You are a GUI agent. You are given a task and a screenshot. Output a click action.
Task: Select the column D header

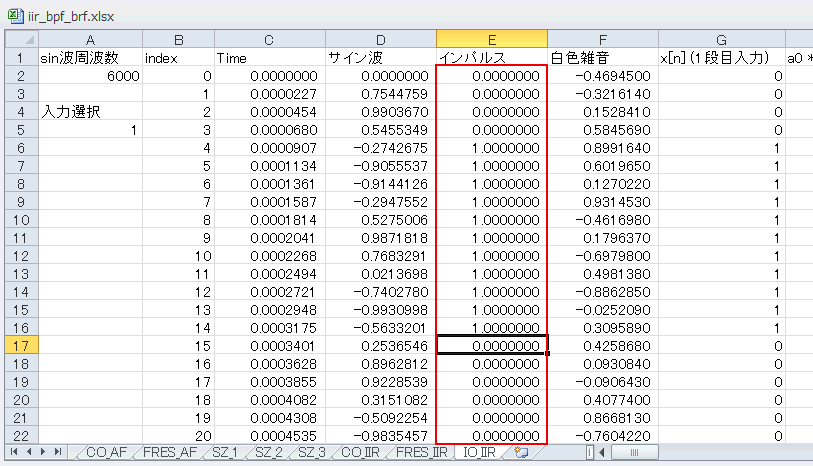[x=381, y=39]
